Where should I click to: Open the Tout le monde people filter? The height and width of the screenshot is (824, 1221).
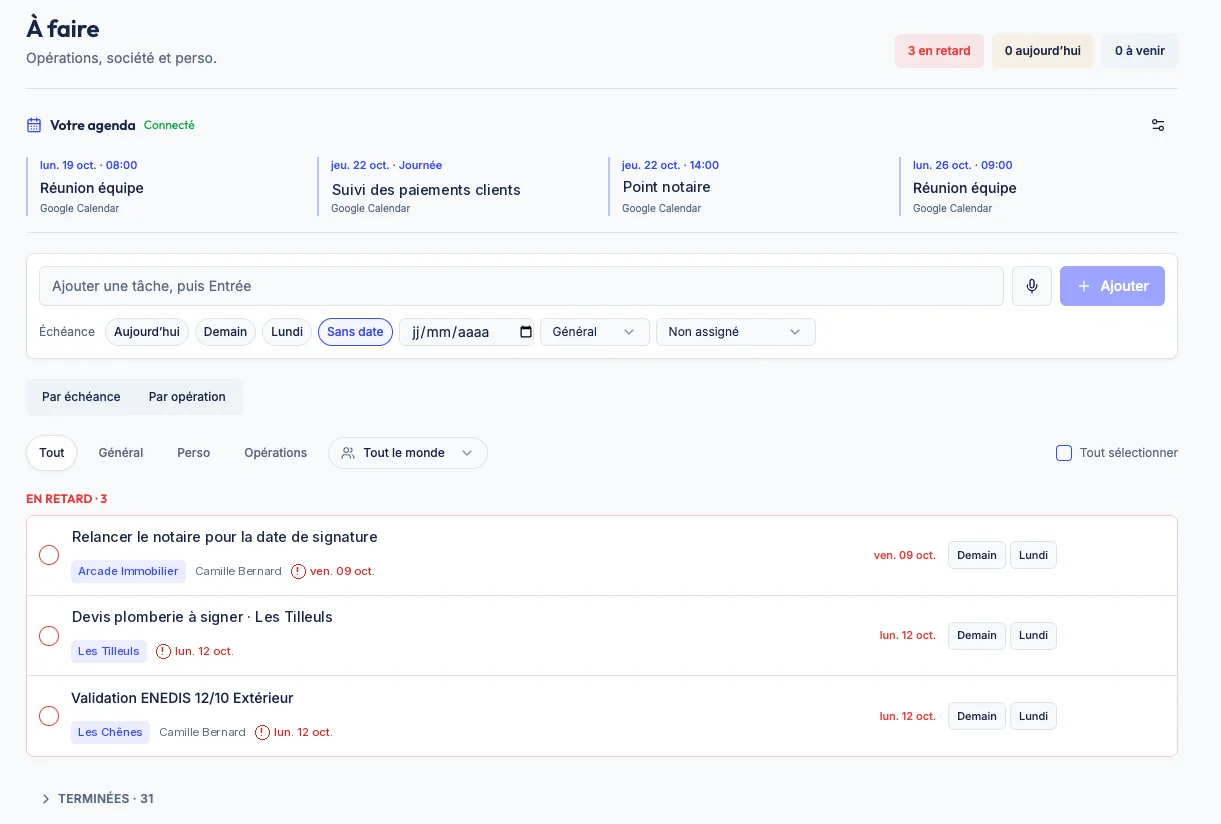pyautogui.click(x=408, y=453)
